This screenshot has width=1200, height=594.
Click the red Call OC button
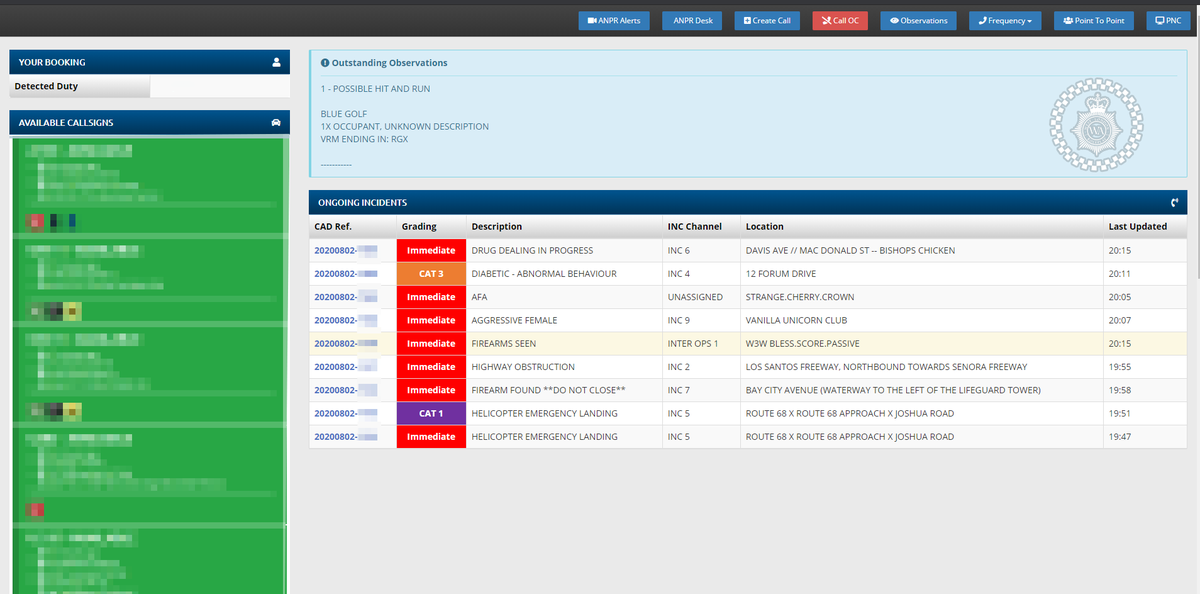click(x=840, y=20)
